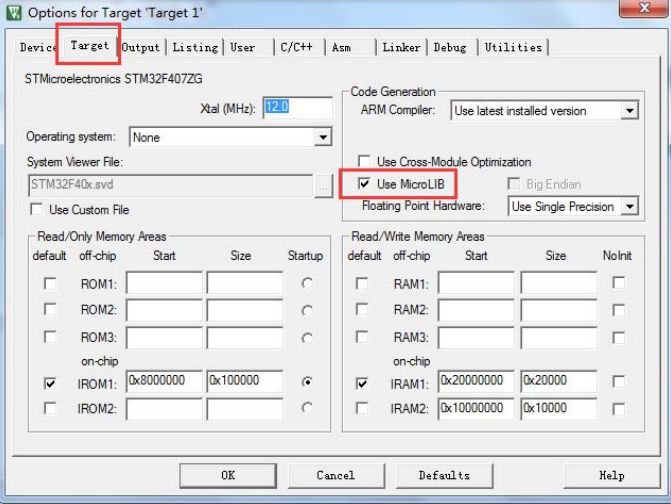Screen dimensions: 671x504
Task: Check the Use Custom File option
Action: 37,210
